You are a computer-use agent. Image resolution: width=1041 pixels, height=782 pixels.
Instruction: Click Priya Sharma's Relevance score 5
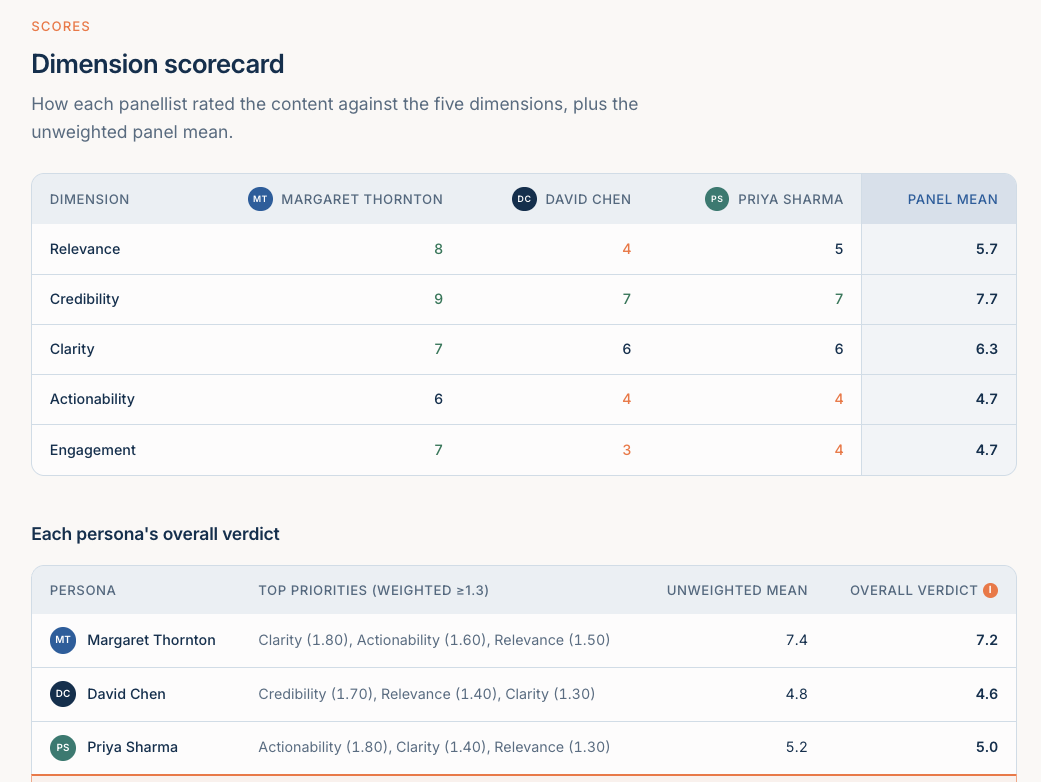(x=839, y=249)
